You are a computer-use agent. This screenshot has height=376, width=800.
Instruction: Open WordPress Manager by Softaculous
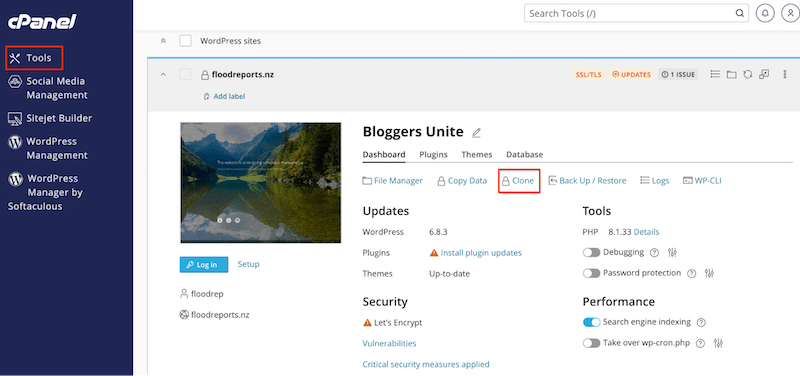click(46, 192)
